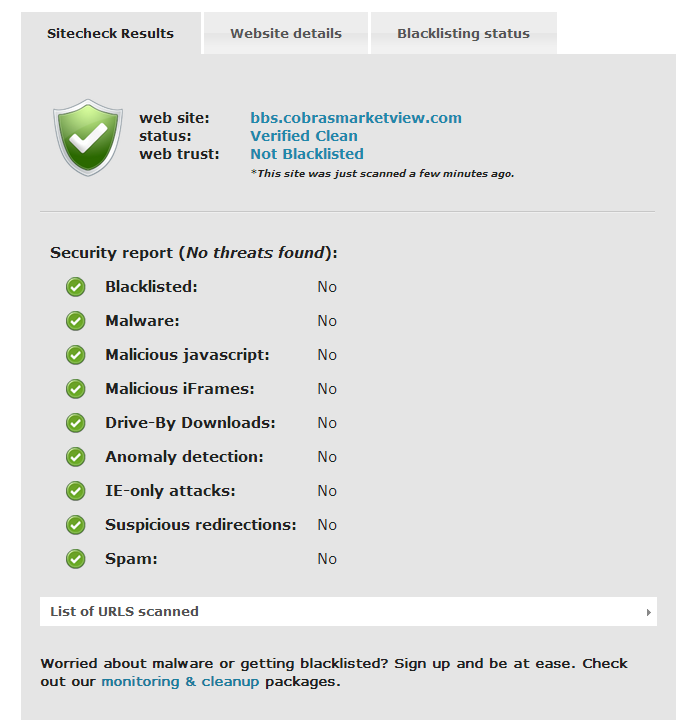Click the green shield checkmark icon

[88, 137]
